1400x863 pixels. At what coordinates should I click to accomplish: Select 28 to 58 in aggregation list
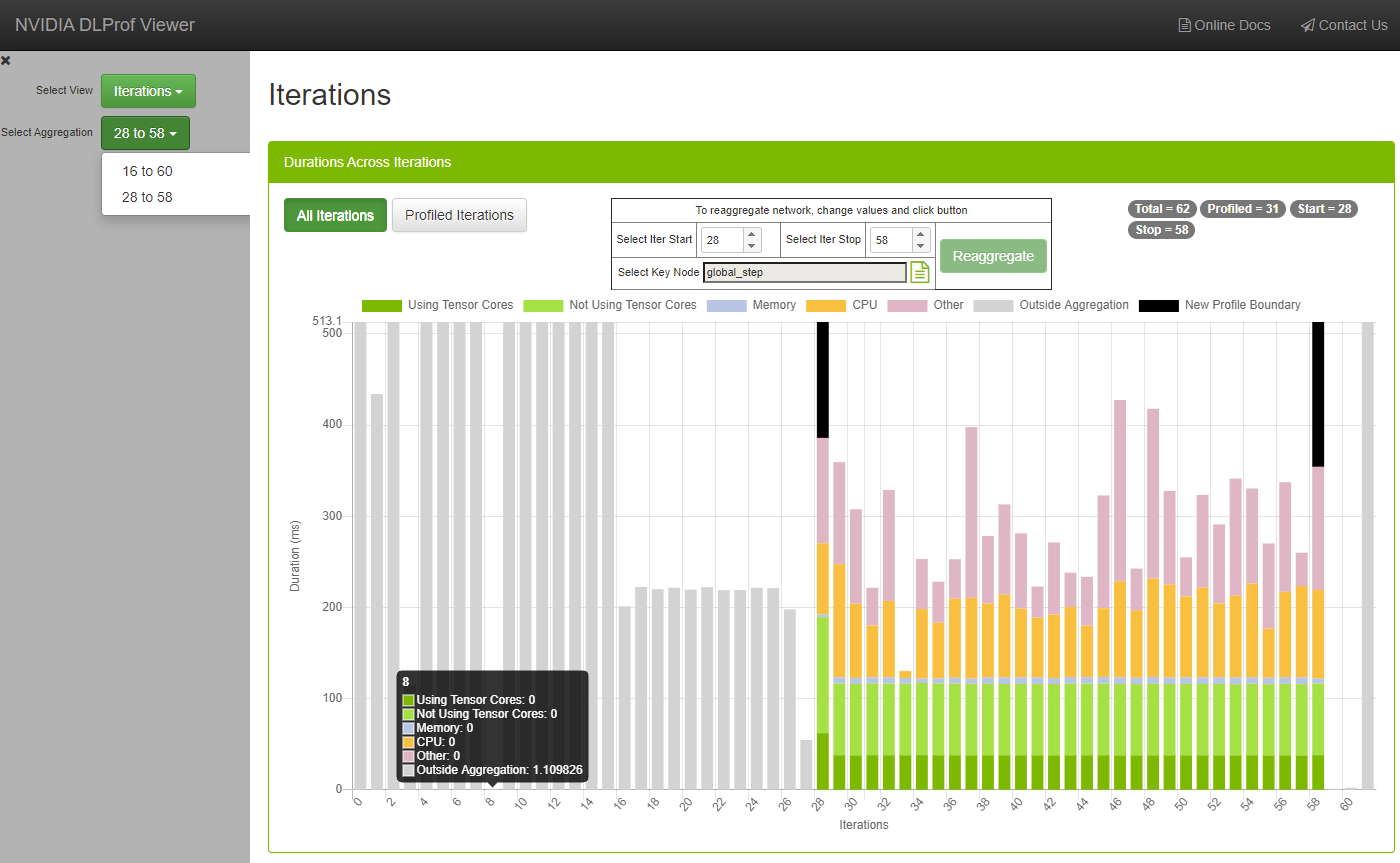[147, 197]
